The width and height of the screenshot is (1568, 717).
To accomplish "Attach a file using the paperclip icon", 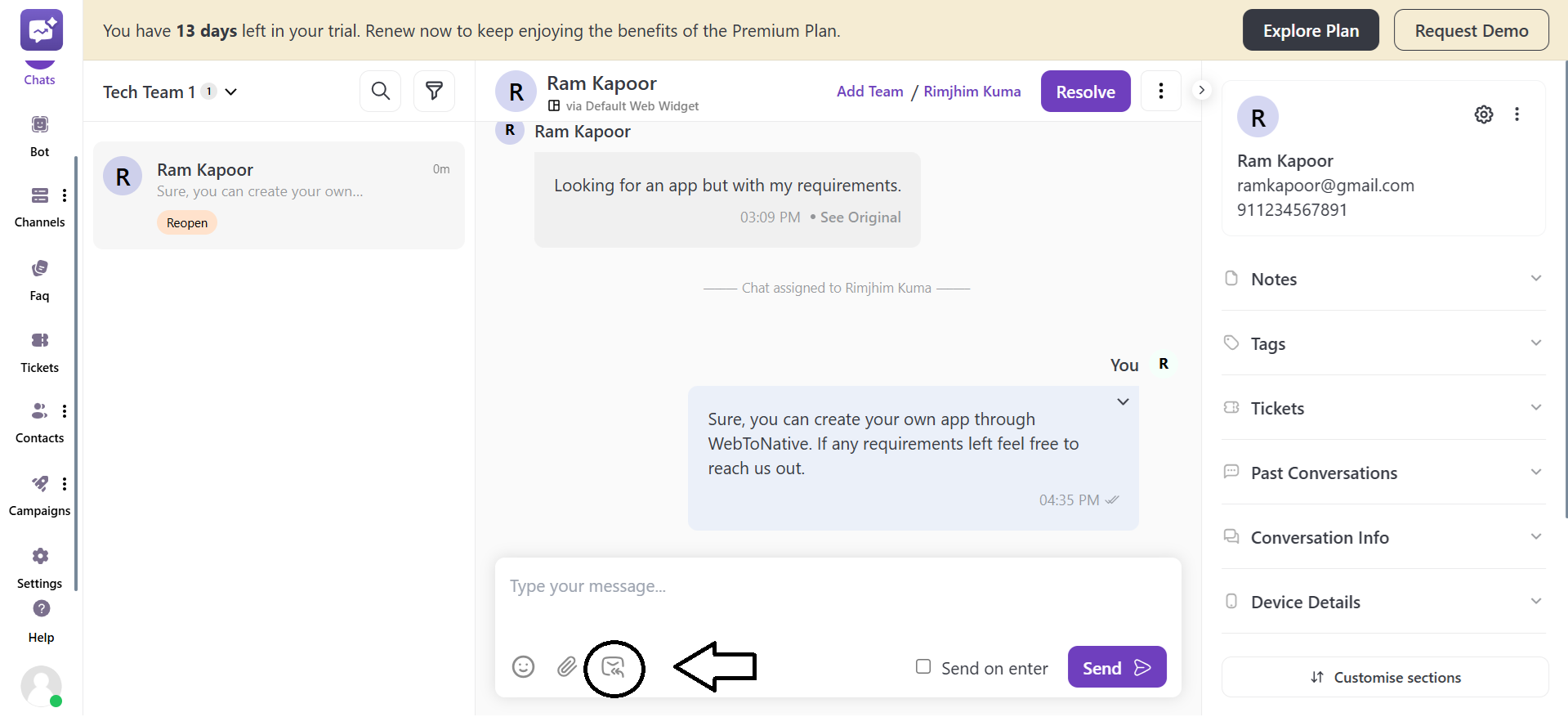I will (x=567, y=667).
